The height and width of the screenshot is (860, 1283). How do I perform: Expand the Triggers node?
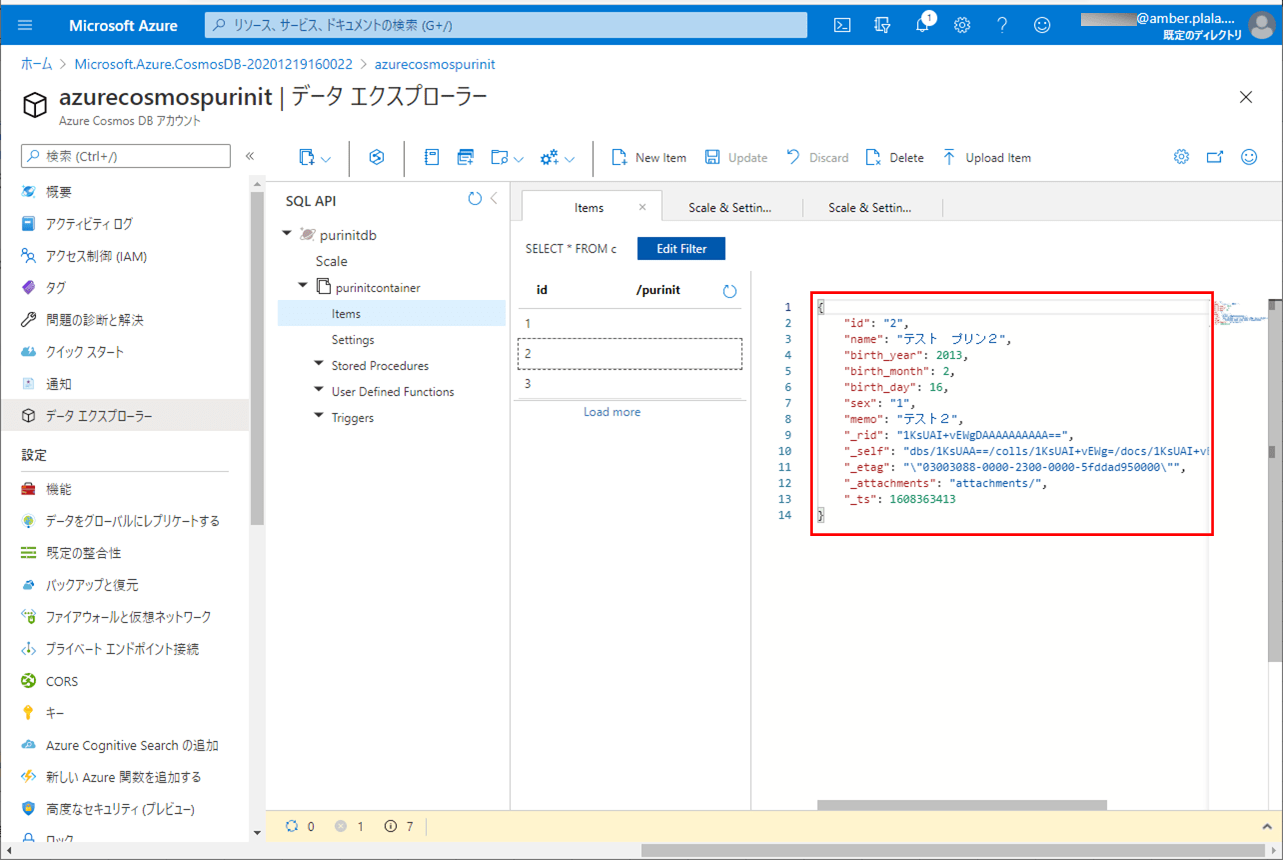point(319,416)
